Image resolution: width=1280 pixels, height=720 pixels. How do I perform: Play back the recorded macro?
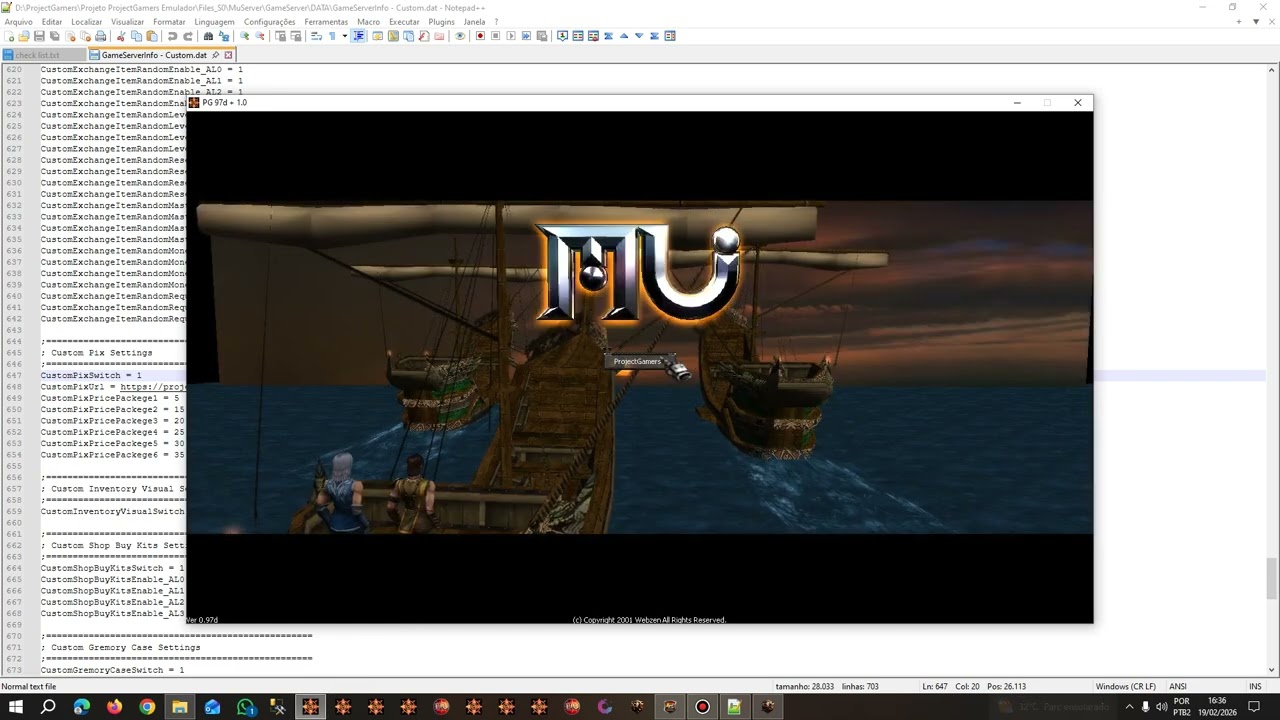click(511, 36)
